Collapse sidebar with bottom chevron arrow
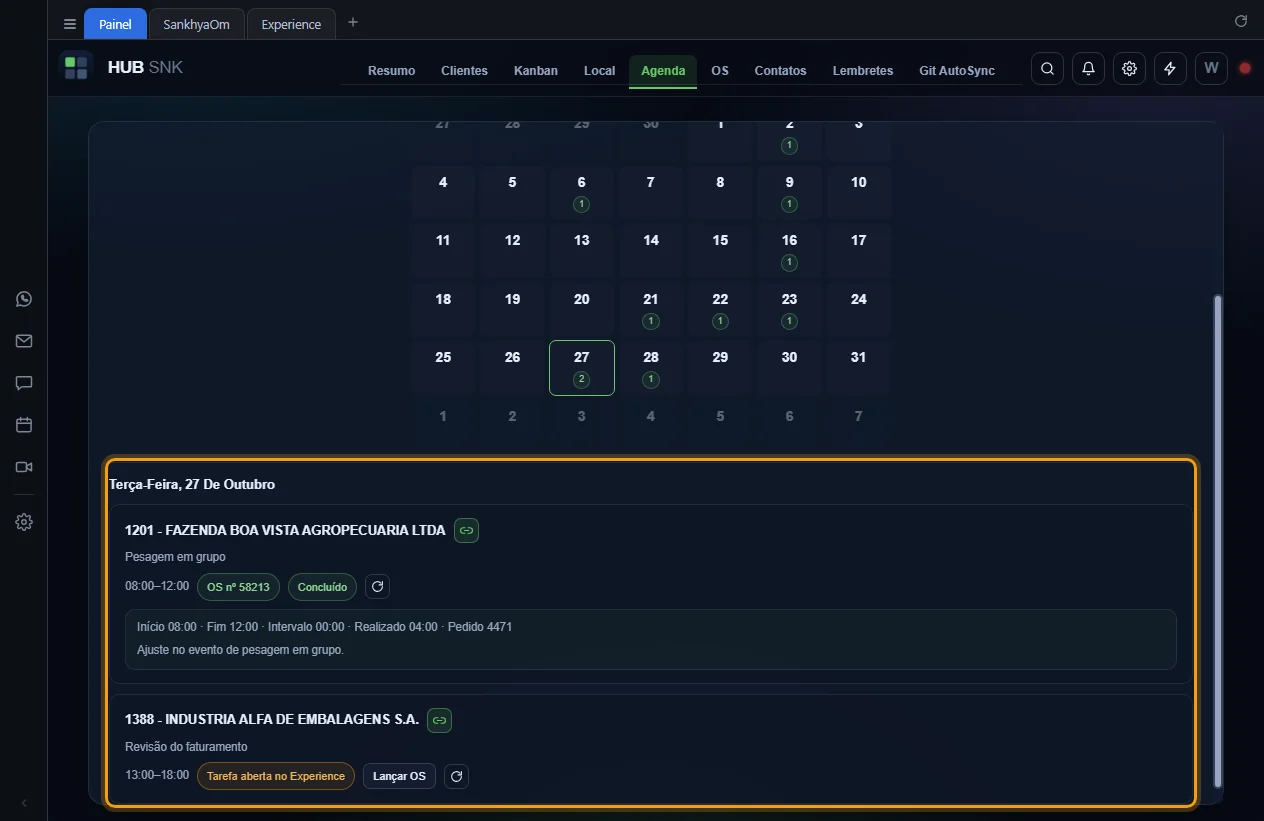Viewport: 1264px width, 821px height. click(24, 803)
